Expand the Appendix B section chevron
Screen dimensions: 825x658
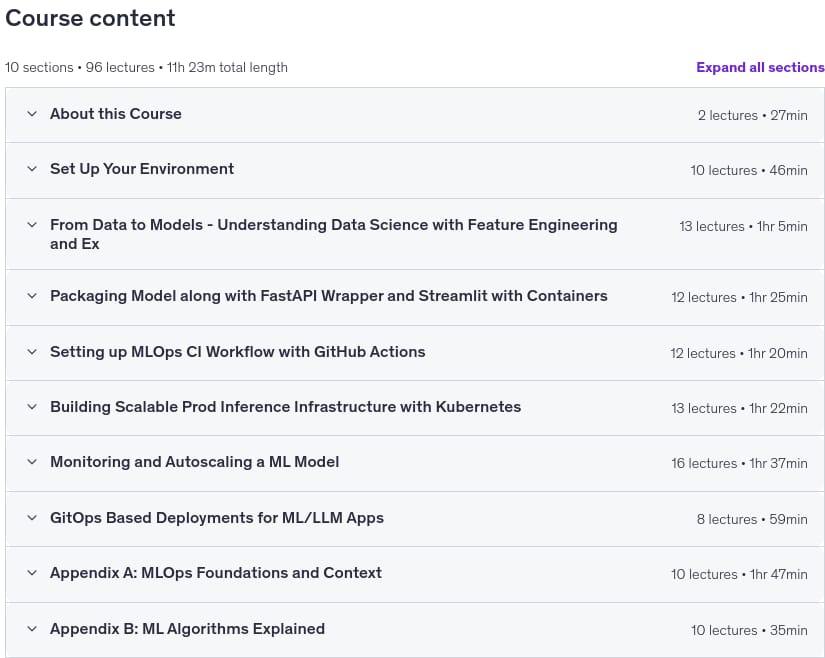[x=32, y=629]
